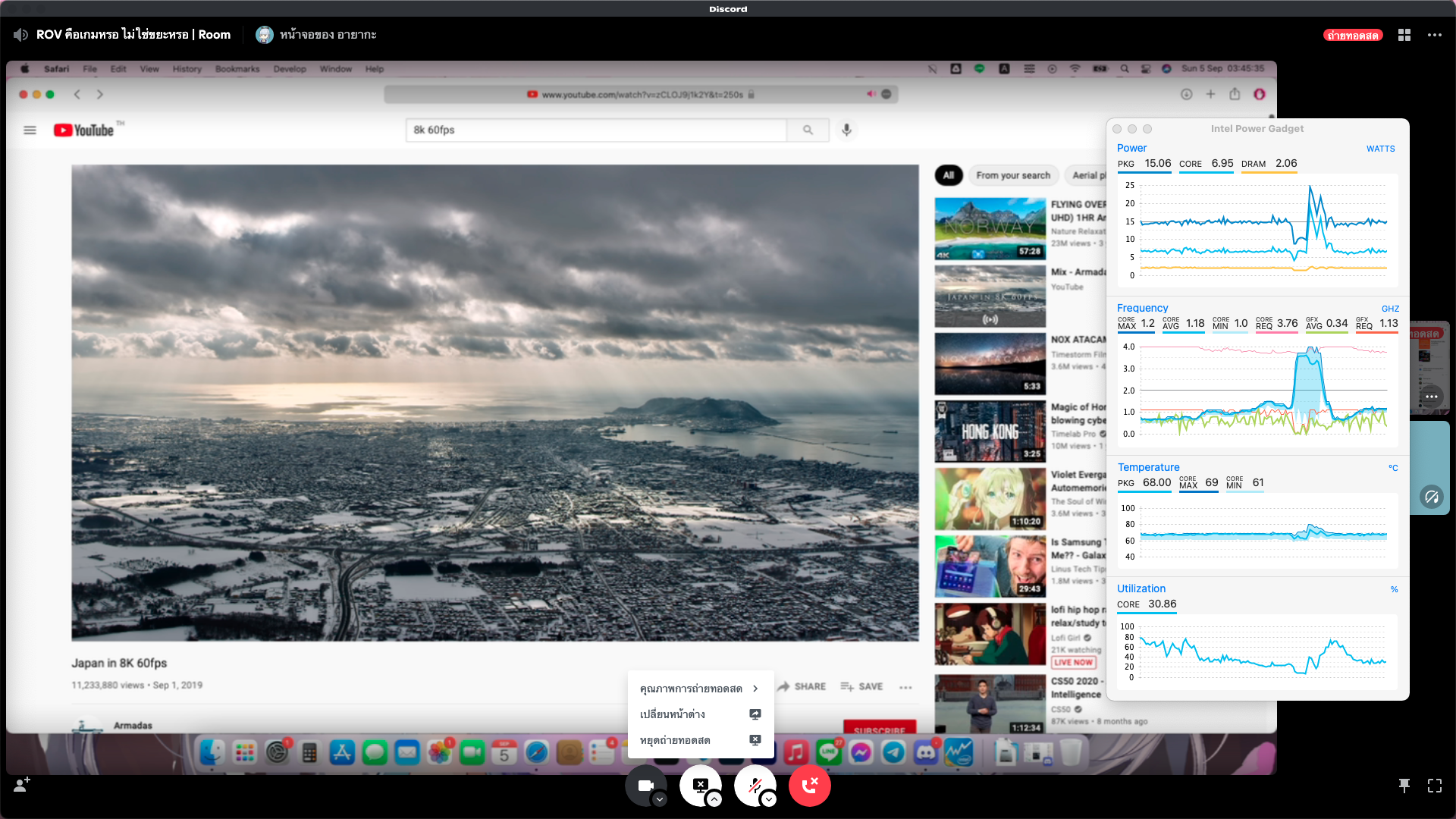Screen dimensions: 1456x819
Task: Click Safari's back arrow in the stream
Action: tap(77, 95)
